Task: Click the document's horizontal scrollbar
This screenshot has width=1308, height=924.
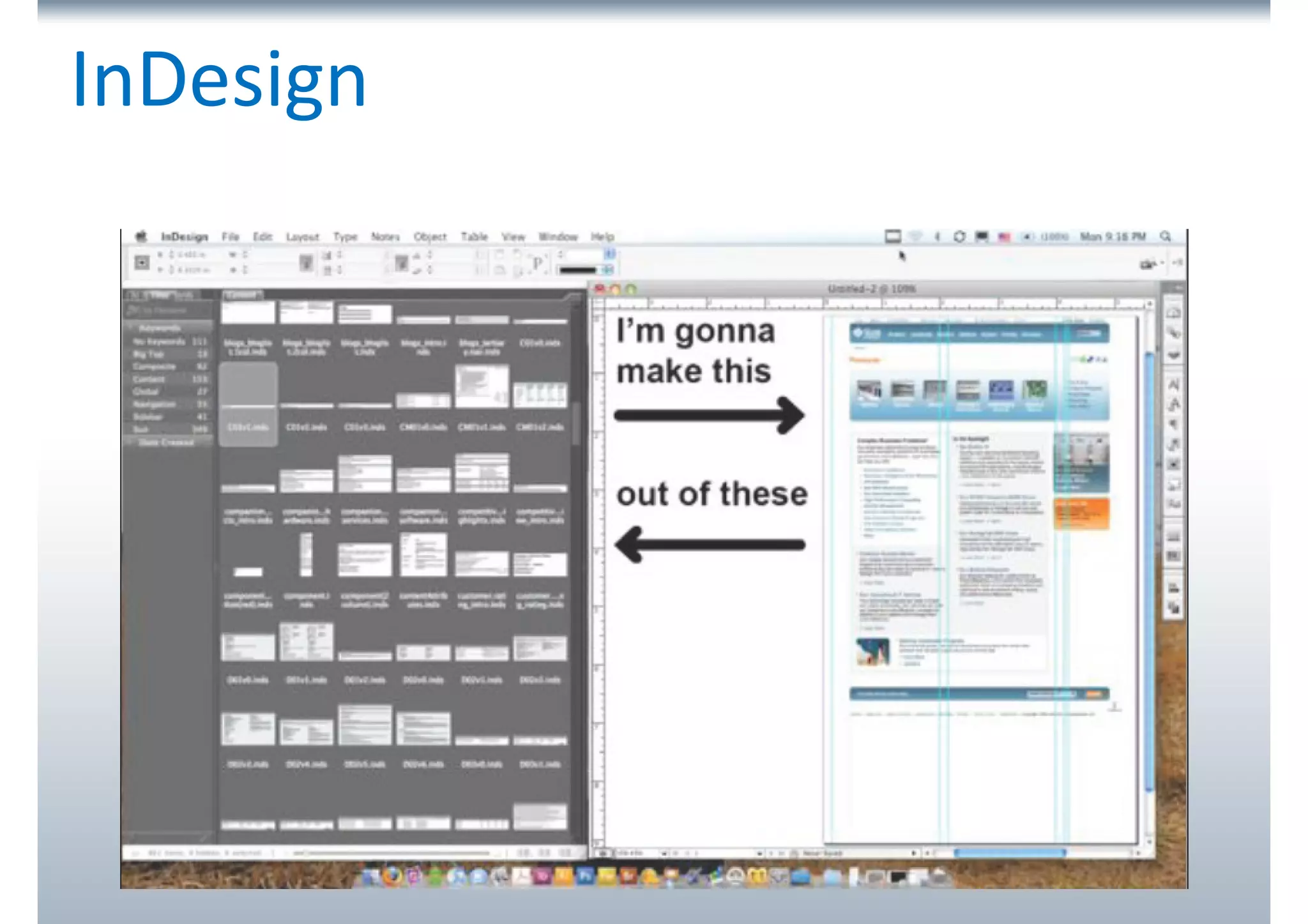Action: click(1009, 852)
